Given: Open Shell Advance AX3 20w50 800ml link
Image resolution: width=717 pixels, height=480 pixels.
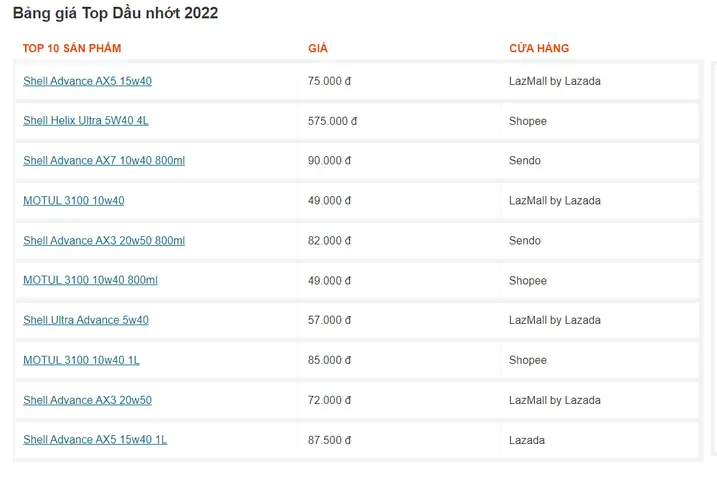Looking at the screenshot, I should click(x=104, y=241).
